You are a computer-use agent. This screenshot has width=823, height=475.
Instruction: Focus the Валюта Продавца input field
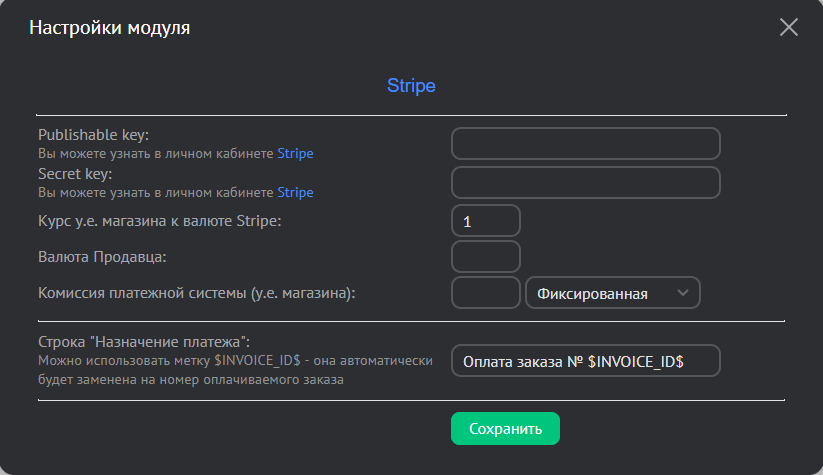[486, 257]
